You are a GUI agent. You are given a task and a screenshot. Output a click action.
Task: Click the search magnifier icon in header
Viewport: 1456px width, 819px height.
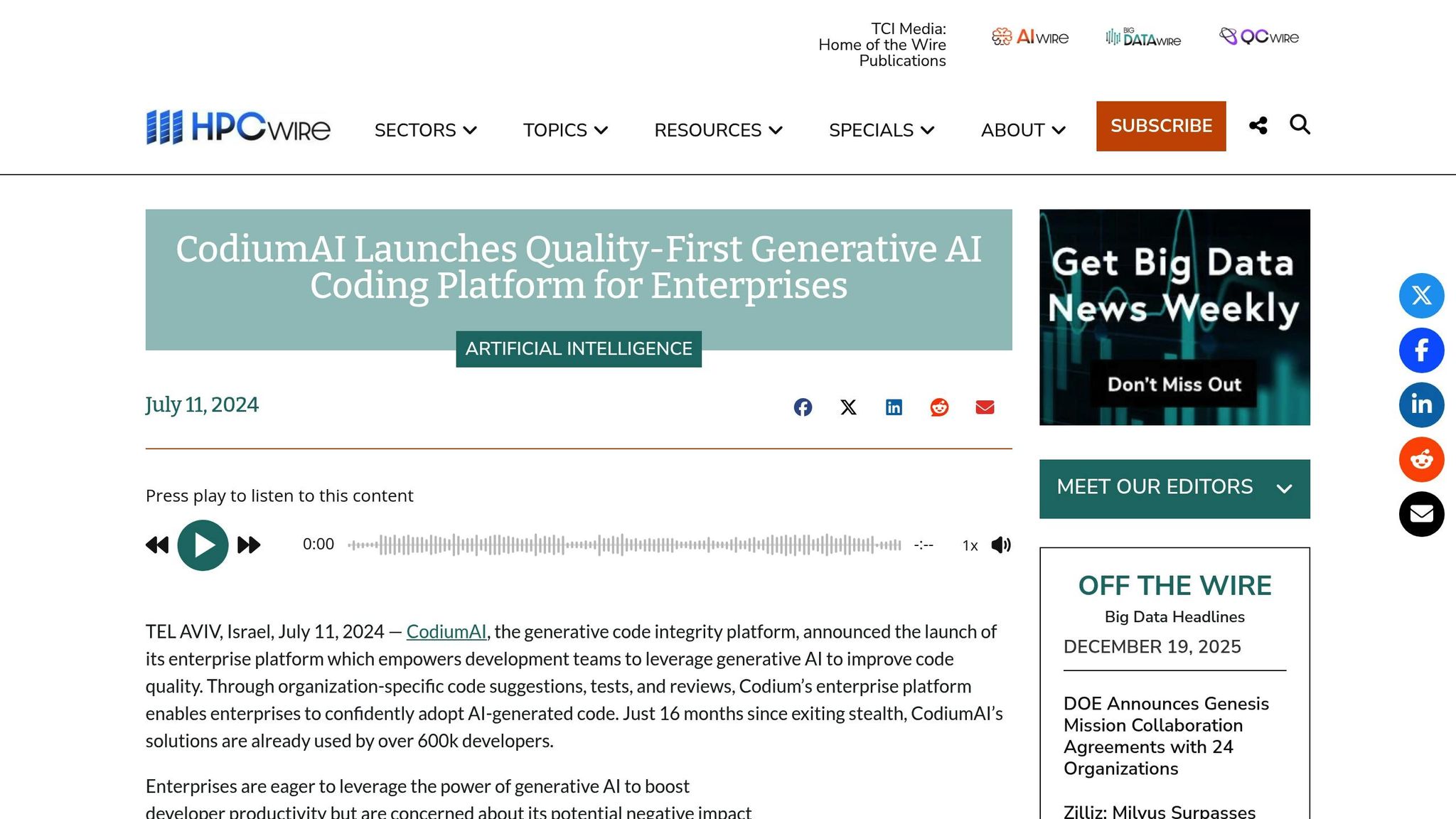1300,125
